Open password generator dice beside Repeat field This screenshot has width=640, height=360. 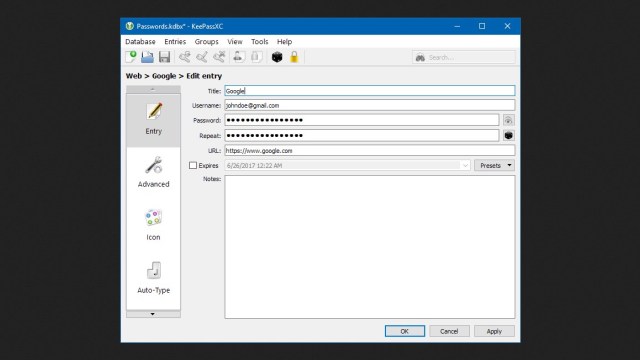(508, 136)
